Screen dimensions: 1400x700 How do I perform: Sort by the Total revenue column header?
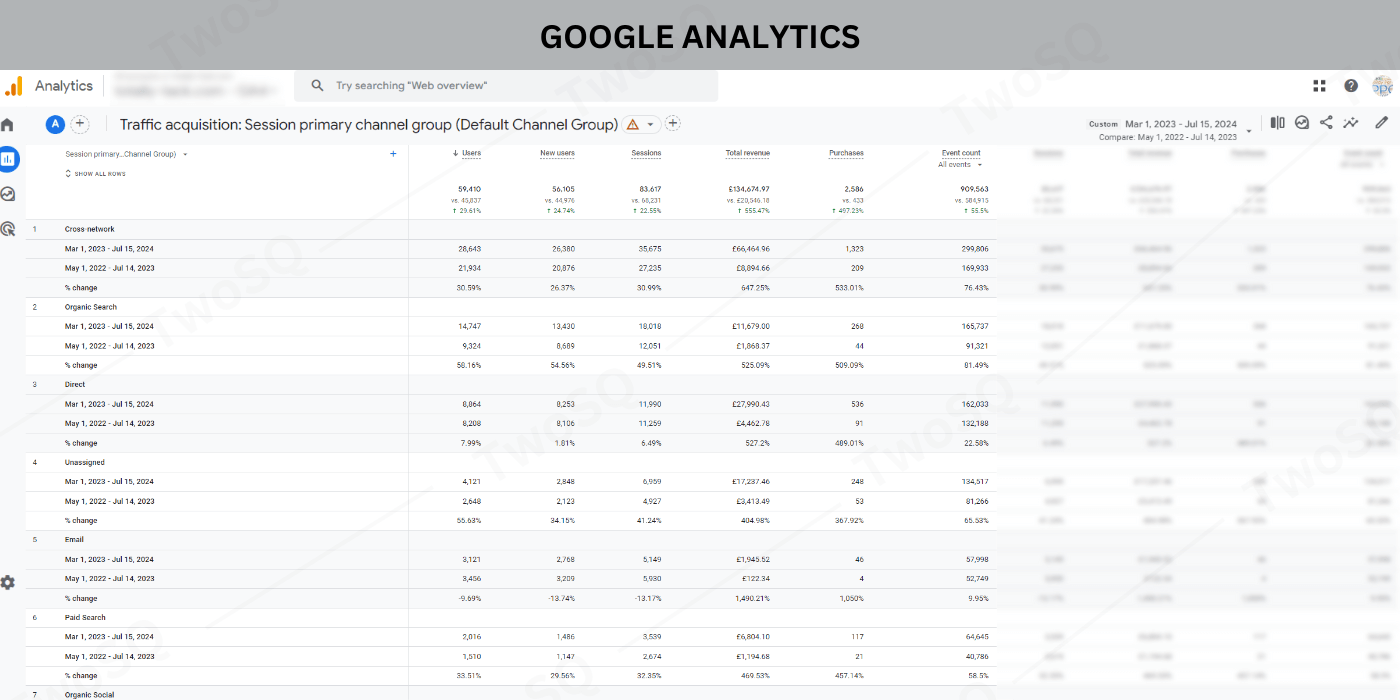point(747,153)
